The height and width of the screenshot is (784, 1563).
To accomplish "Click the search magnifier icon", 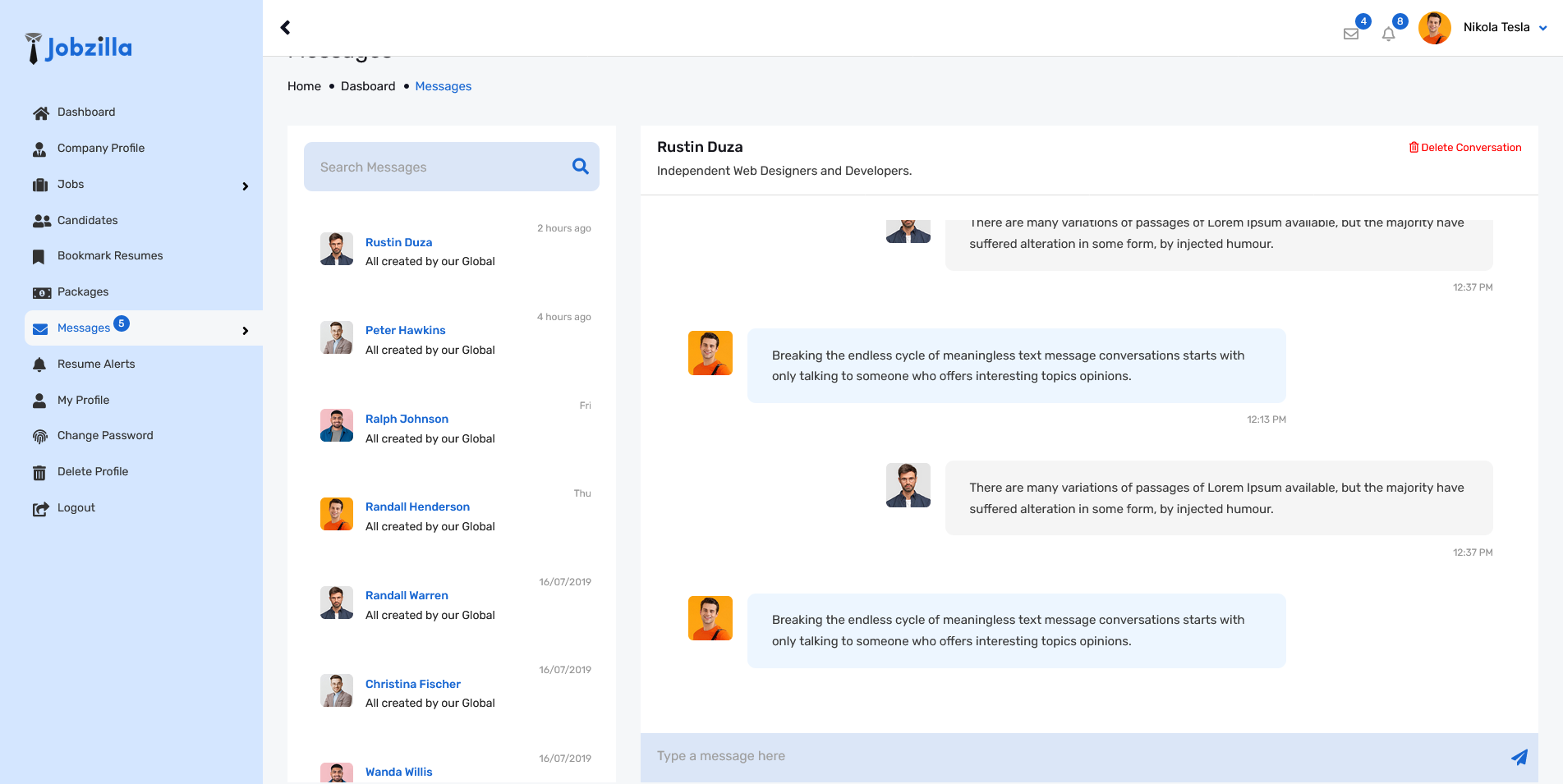I will click(580, 166).
